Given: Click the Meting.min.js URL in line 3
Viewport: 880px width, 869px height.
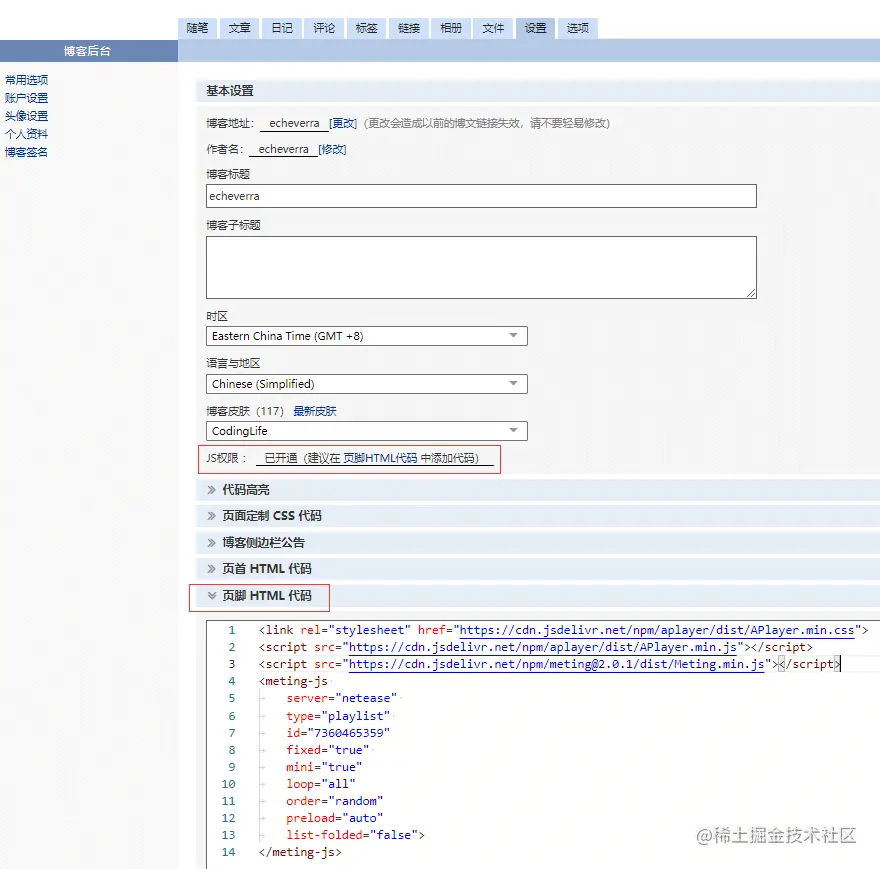Looking at the screenshot, I should 556,664.
